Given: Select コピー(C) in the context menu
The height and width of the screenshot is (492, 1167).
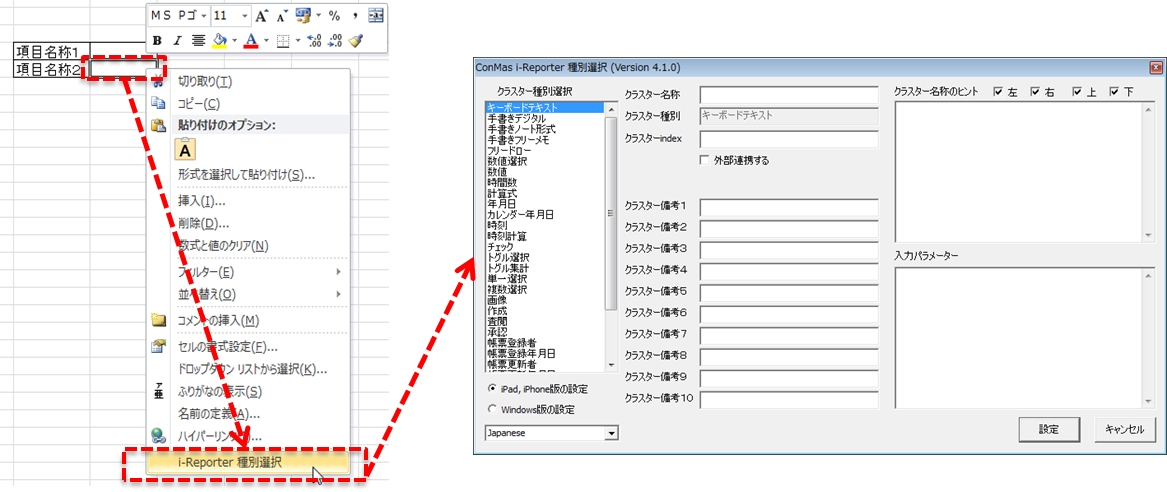Looking at the screenshot, I should (x=198, y=103).
